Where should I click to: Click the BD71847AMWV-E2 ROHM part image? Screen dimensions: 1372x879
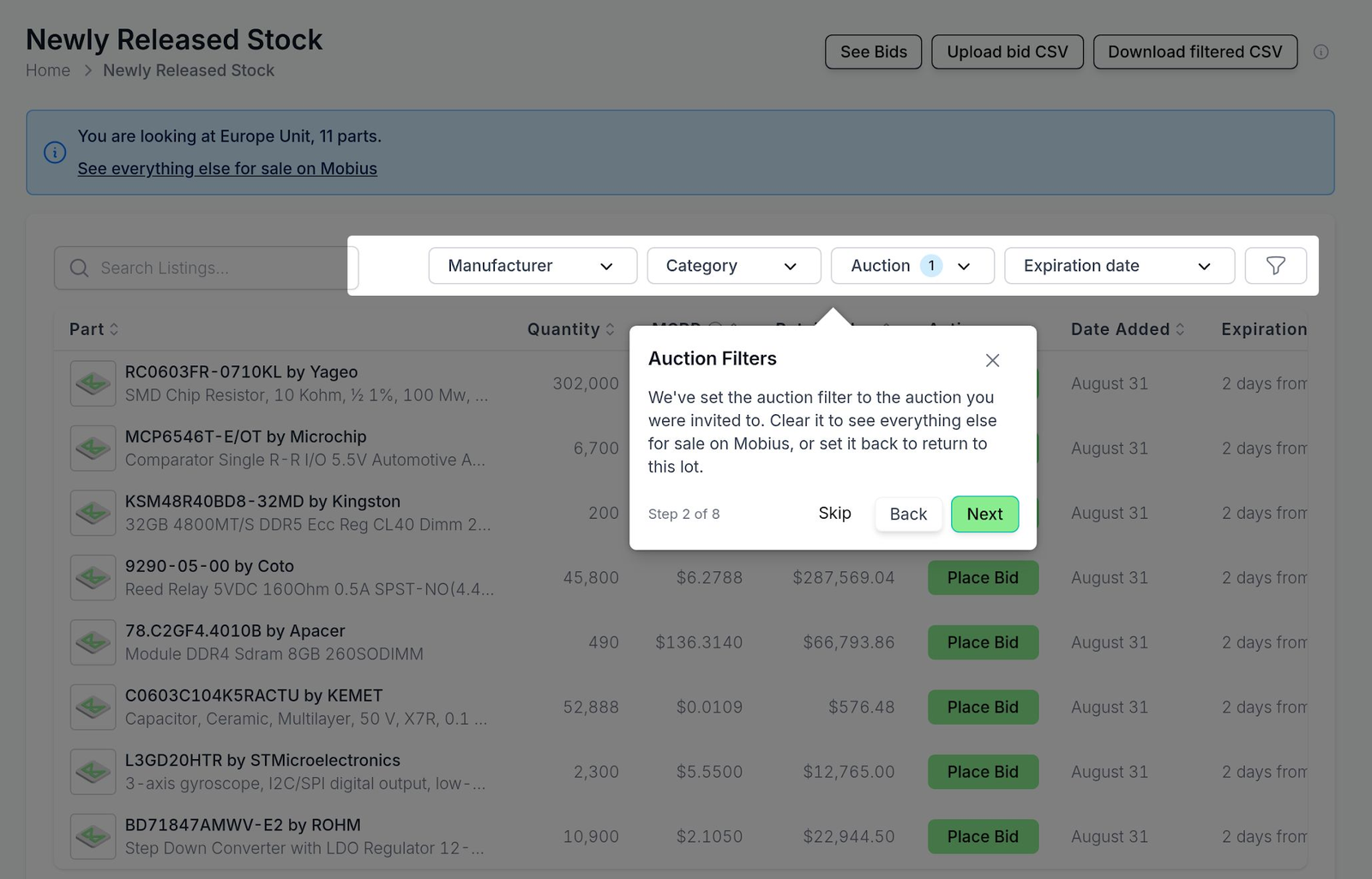tap(93, 837)
